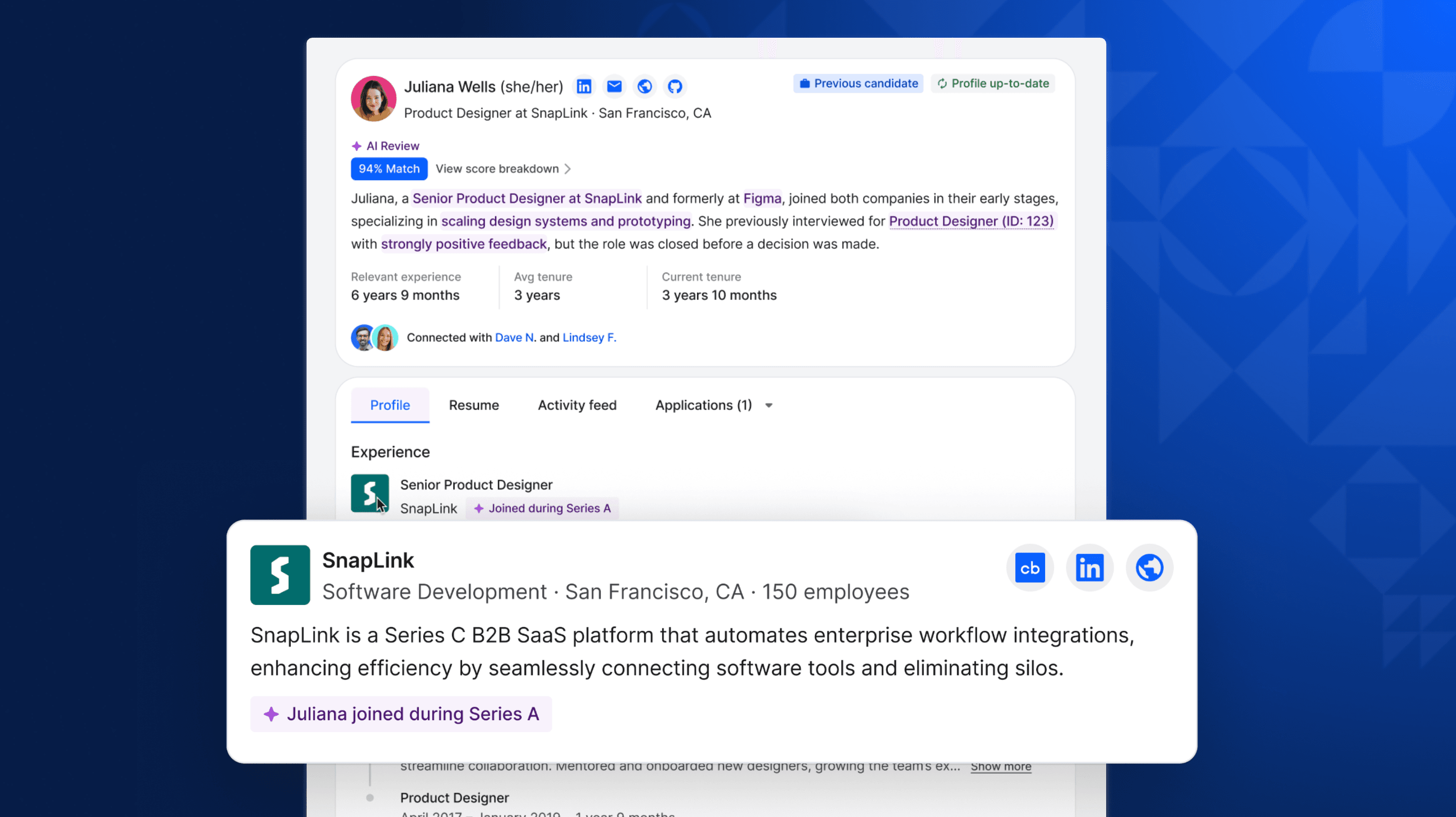Switch to the Resume tab
This screenshot has height=817, width=1456.
click(x=473, y=405)
